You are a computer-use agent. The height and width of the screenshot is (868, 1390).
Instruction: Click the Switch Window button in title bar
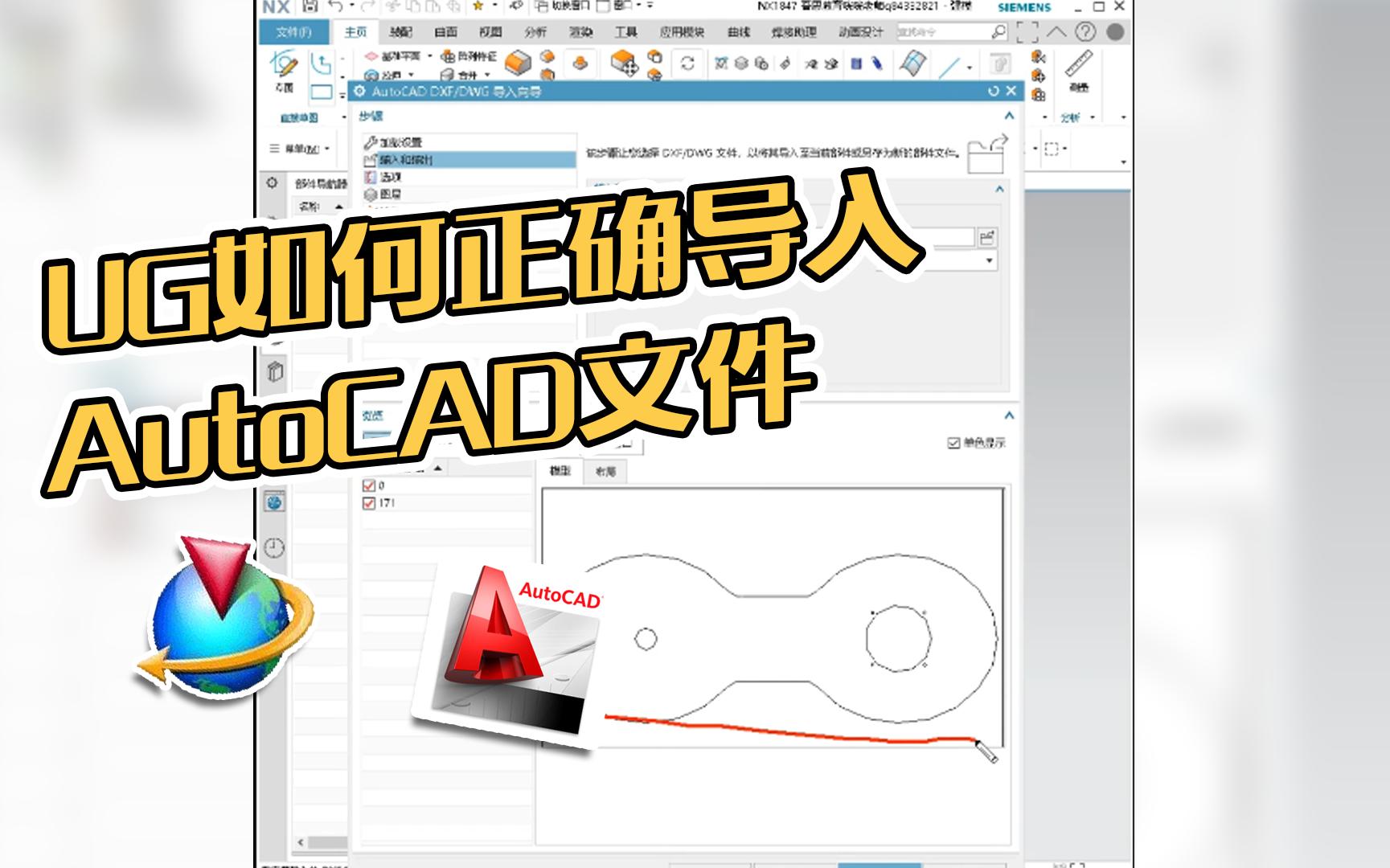coord(561,6)
